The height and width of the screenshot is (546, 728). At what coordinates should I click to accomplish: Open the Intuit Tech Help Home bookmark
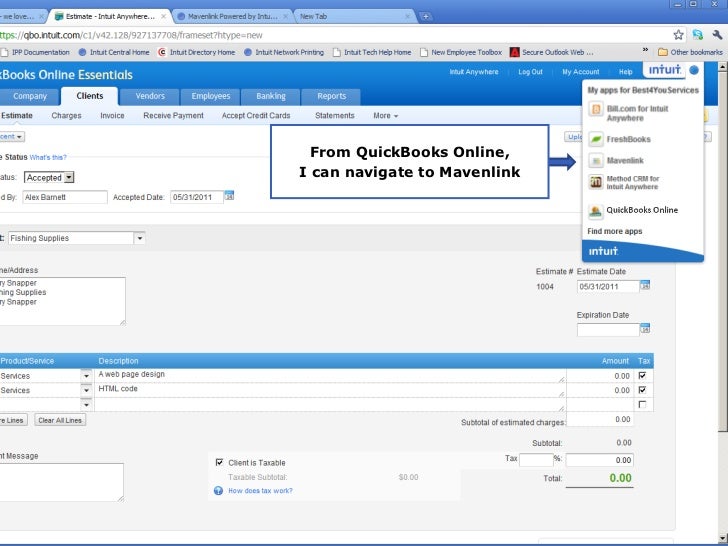point(372,52)
